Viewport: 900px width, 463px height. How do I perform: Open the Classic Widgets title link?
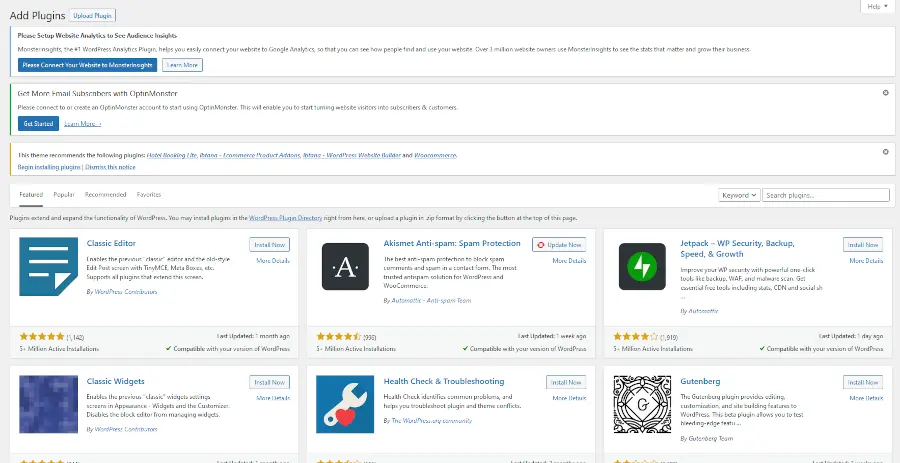tap(115, 381)
